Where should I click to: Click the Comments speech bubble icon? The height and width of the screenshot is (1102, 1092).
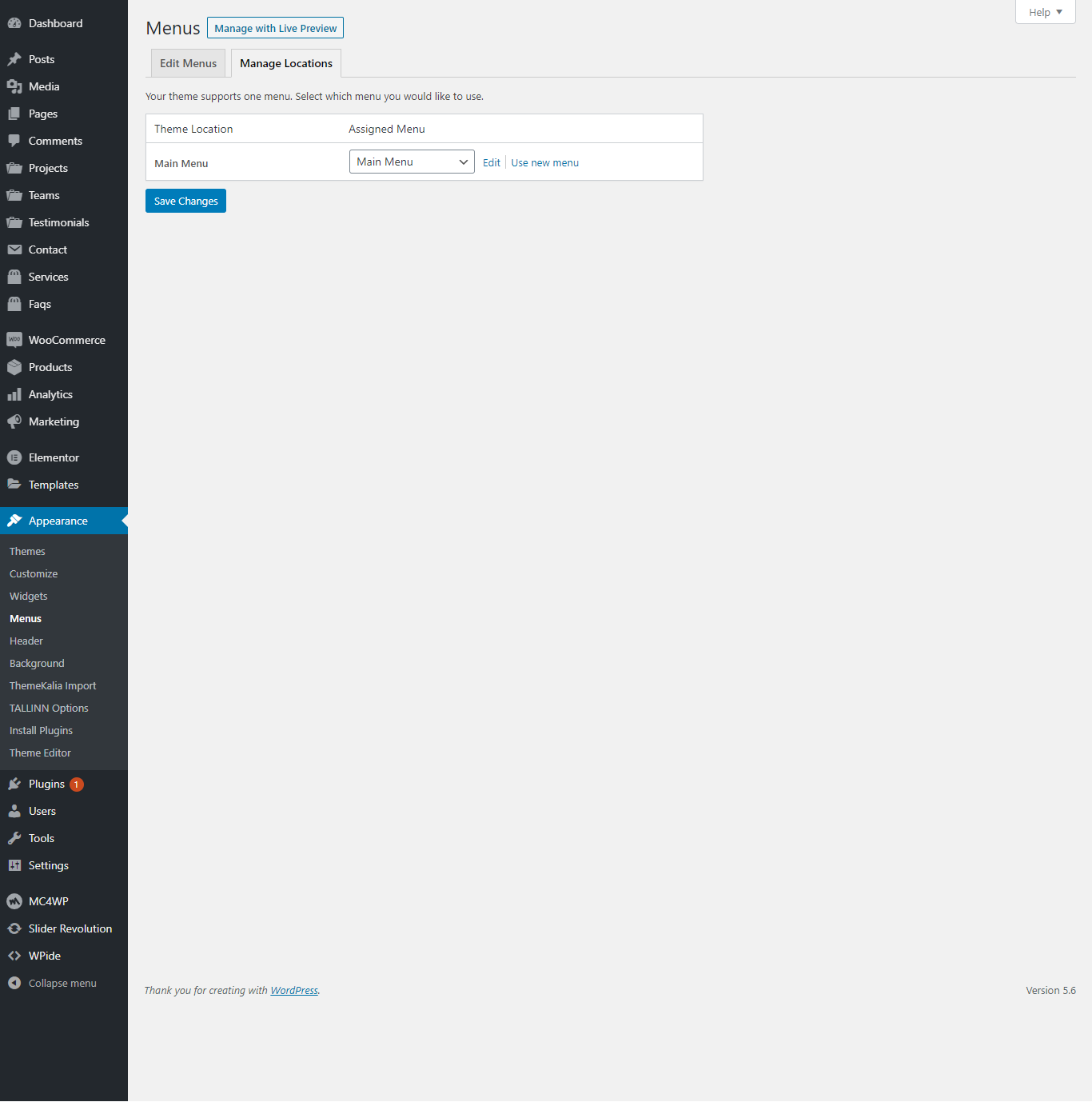14,141
